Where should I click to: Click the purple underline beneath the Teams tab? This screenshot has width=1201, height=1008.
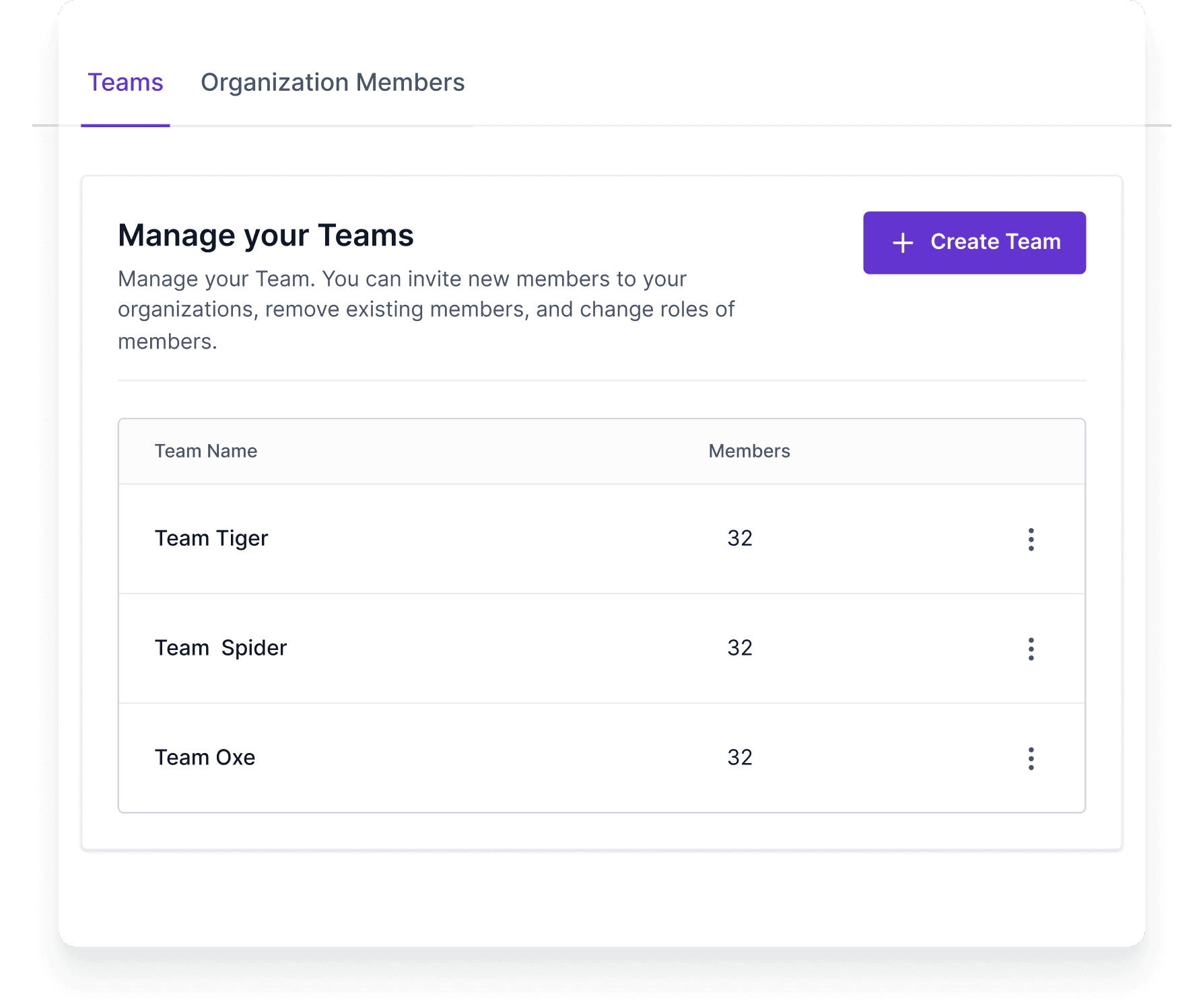click(125, 125)
